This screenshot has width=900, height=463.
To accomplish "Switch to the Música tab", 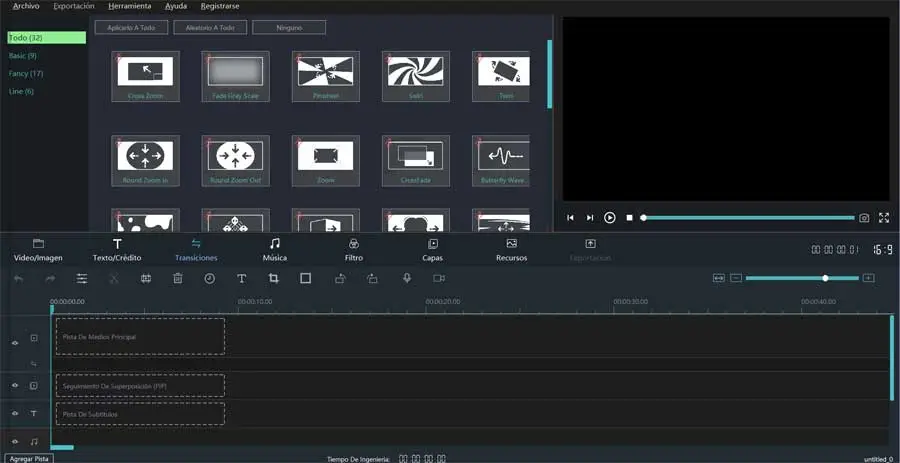I will pyautogui.click(x=275, y=250).
